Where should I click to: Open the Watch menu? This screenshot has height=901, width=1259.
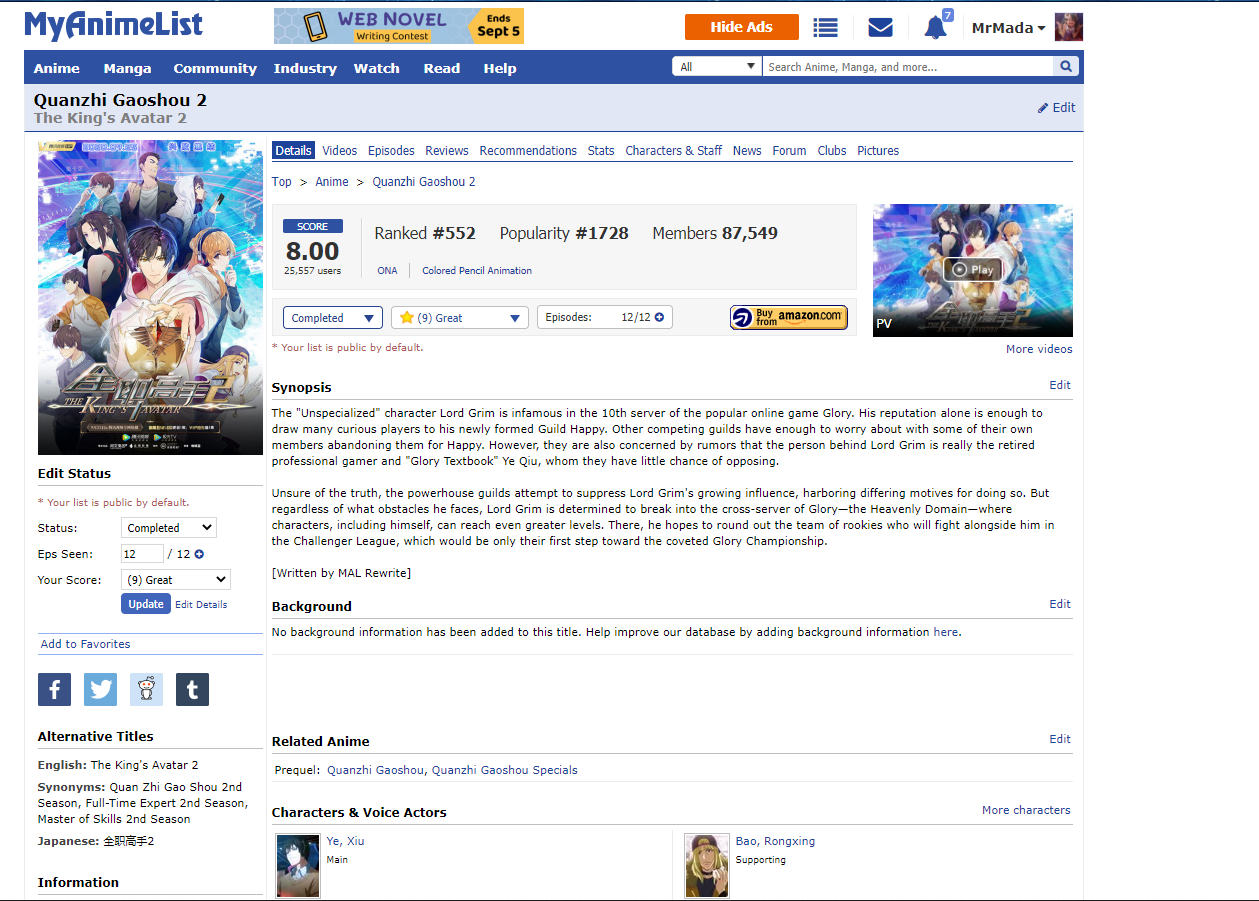[x=377, y=68]
